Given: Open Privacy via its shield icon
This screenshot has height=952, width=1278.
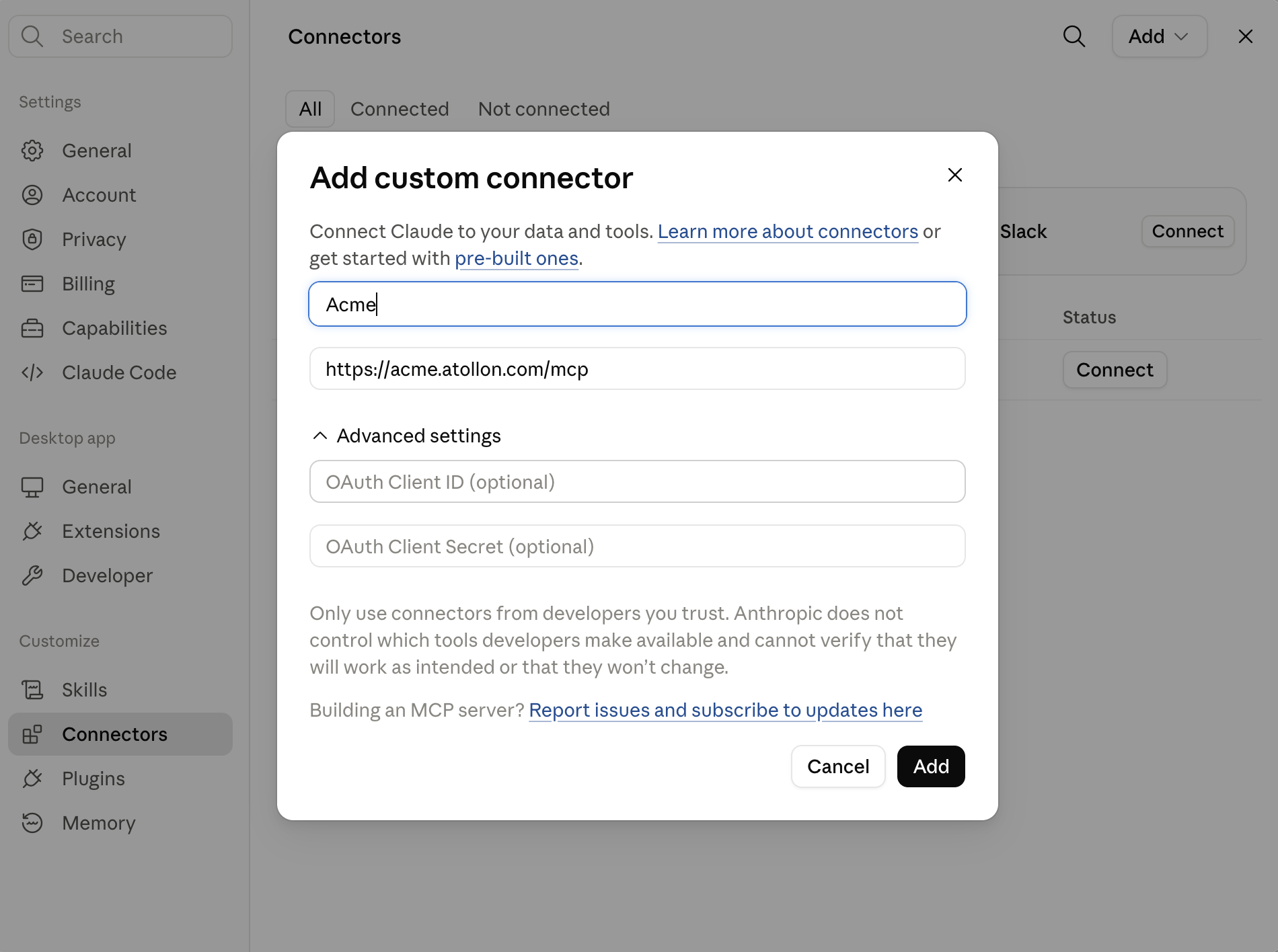Looking at the screenshot, I should [x=32, y=239].
